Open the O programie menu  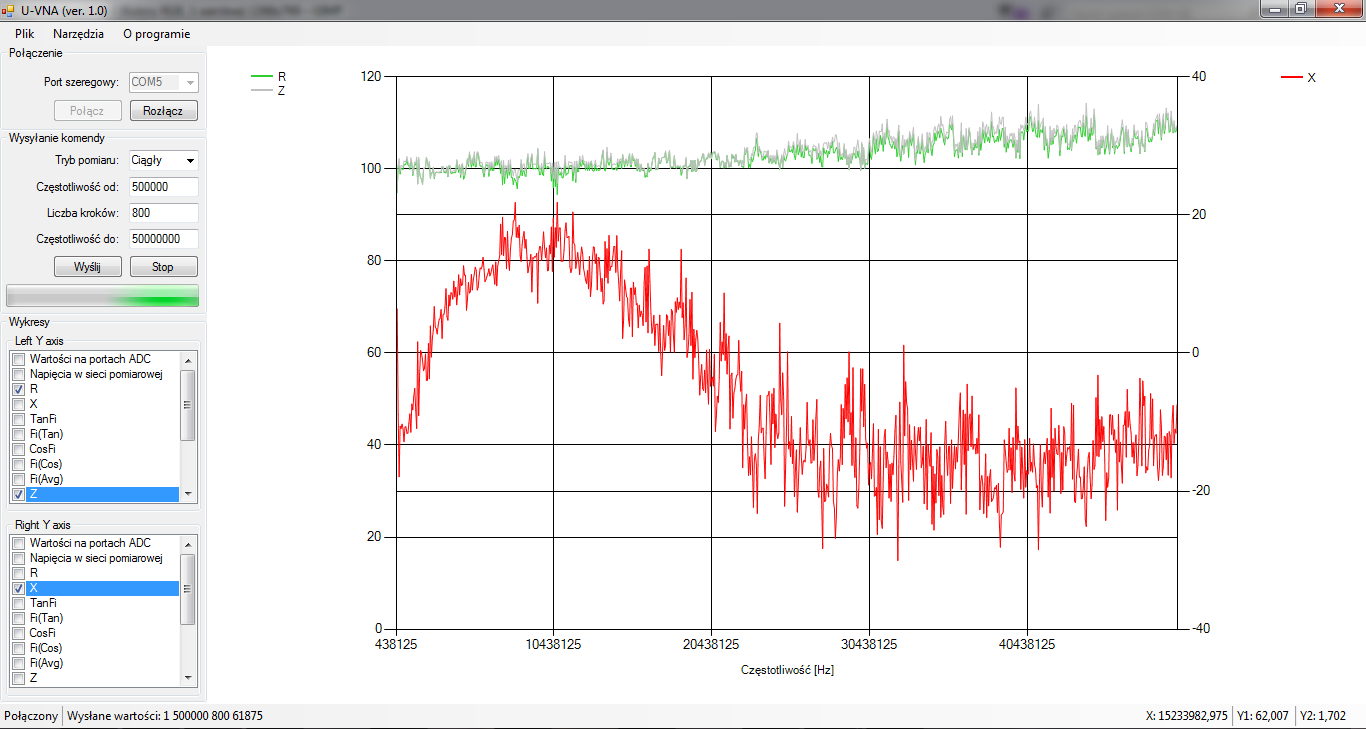click(x=156, y=33)
